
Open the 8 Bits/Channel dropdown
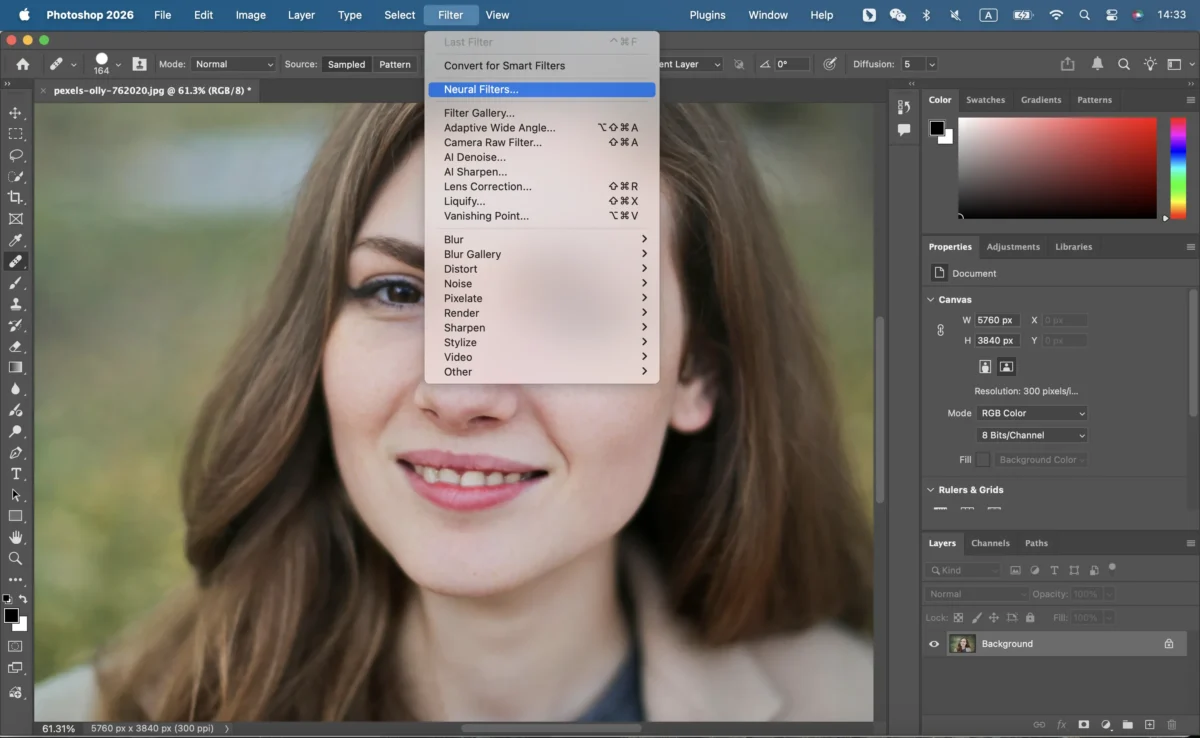coord(1032,435)
